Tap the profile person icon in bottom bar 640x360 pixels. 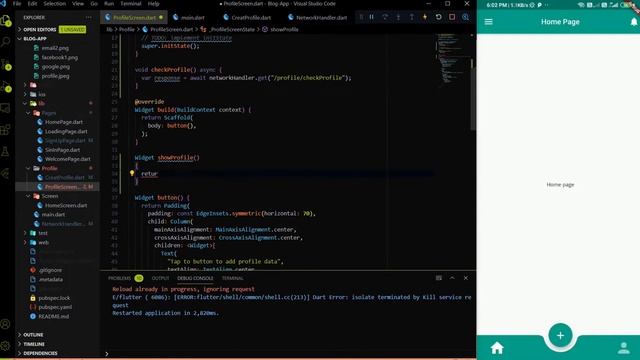(x=624, y=348)
